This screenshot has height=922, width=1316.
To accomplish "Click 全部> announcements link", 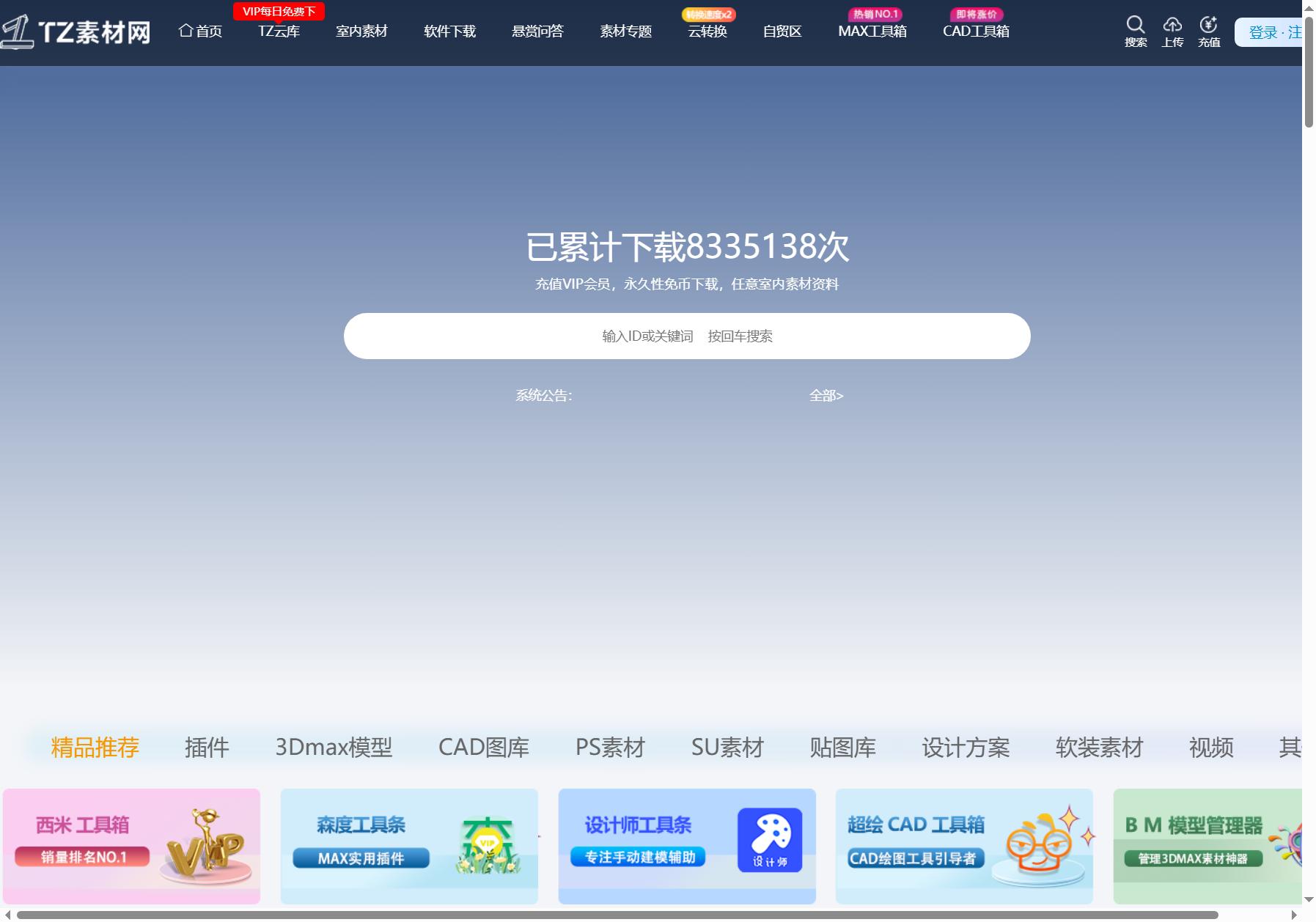I will [826, 396].
